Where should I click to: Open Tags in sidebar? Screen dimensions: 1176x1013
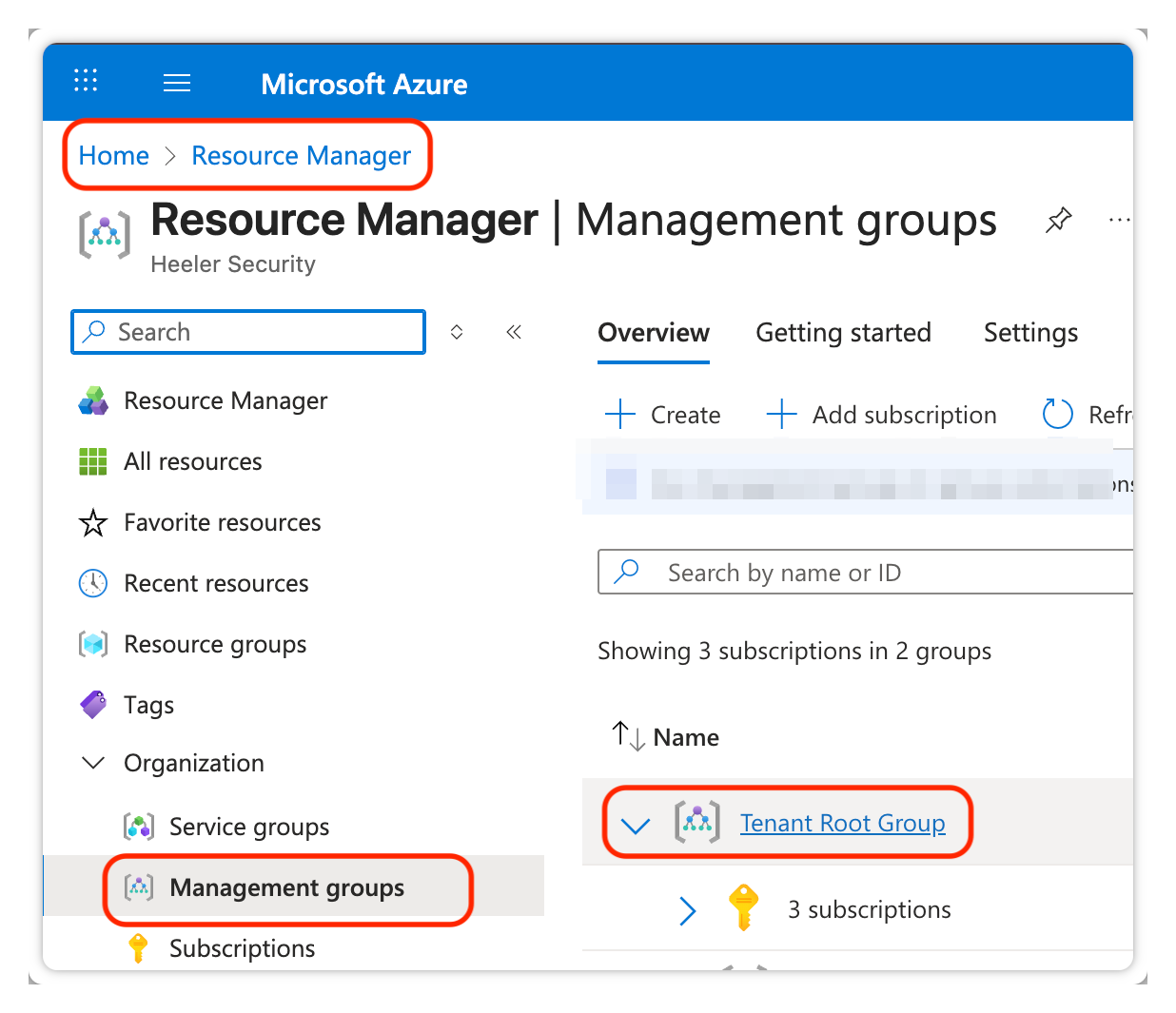pos(149,705)
